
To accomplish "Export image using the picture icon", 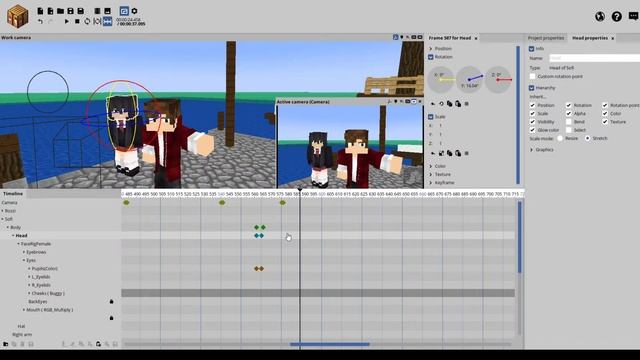I will [x=107, y=11].
